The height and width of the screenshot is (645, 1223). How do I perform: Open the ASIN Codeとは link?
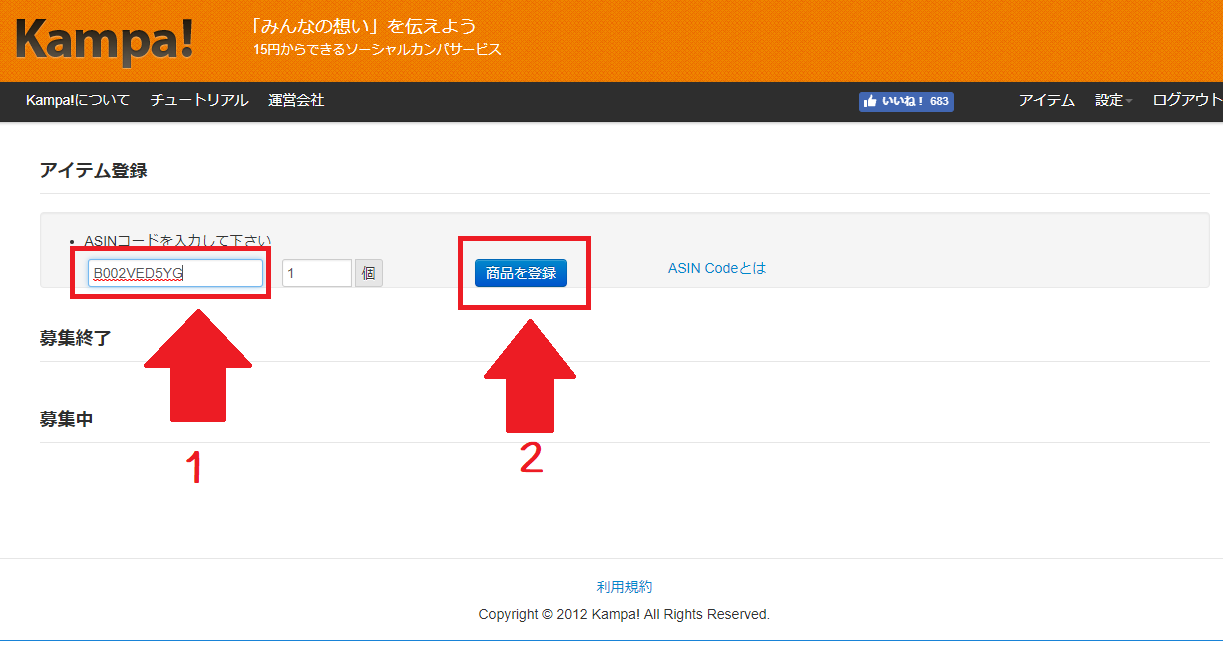[716, 268]
